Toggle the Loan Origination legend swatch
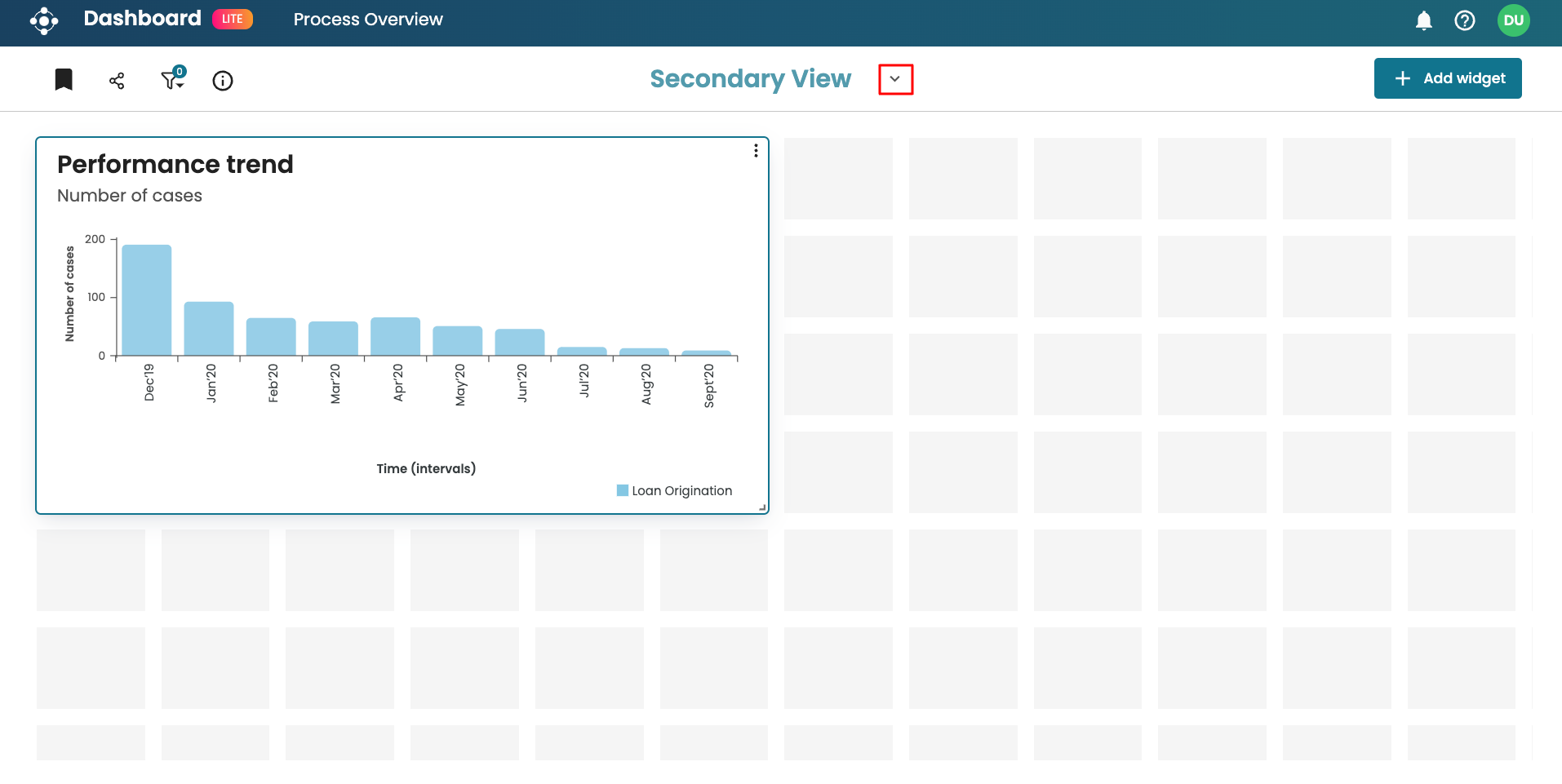The width and height of the screenshot is (1562, 784). 623,490
